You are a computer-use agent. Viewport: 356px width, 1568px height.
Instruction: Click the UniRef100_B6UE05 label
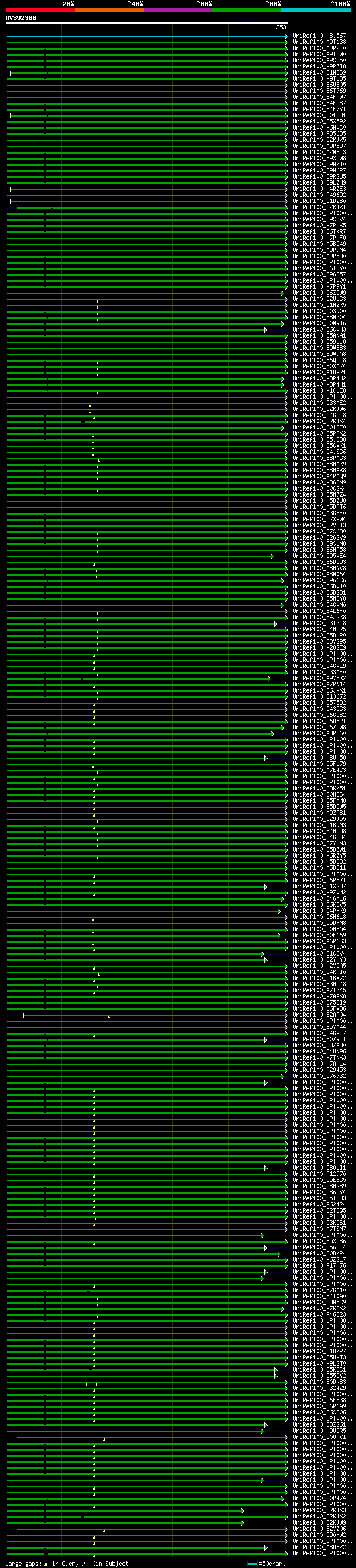pyautogui.click(x=319, y=85)
